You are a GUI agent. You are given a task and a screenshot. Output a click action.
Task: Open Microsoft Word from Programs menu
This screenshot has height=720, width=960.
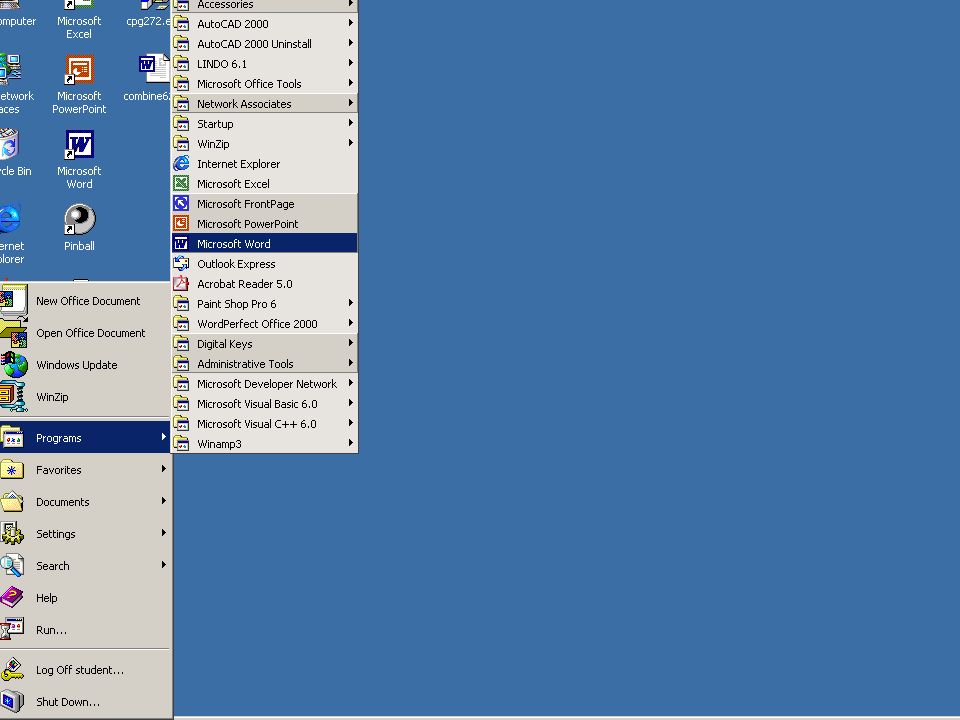point(264,244)
